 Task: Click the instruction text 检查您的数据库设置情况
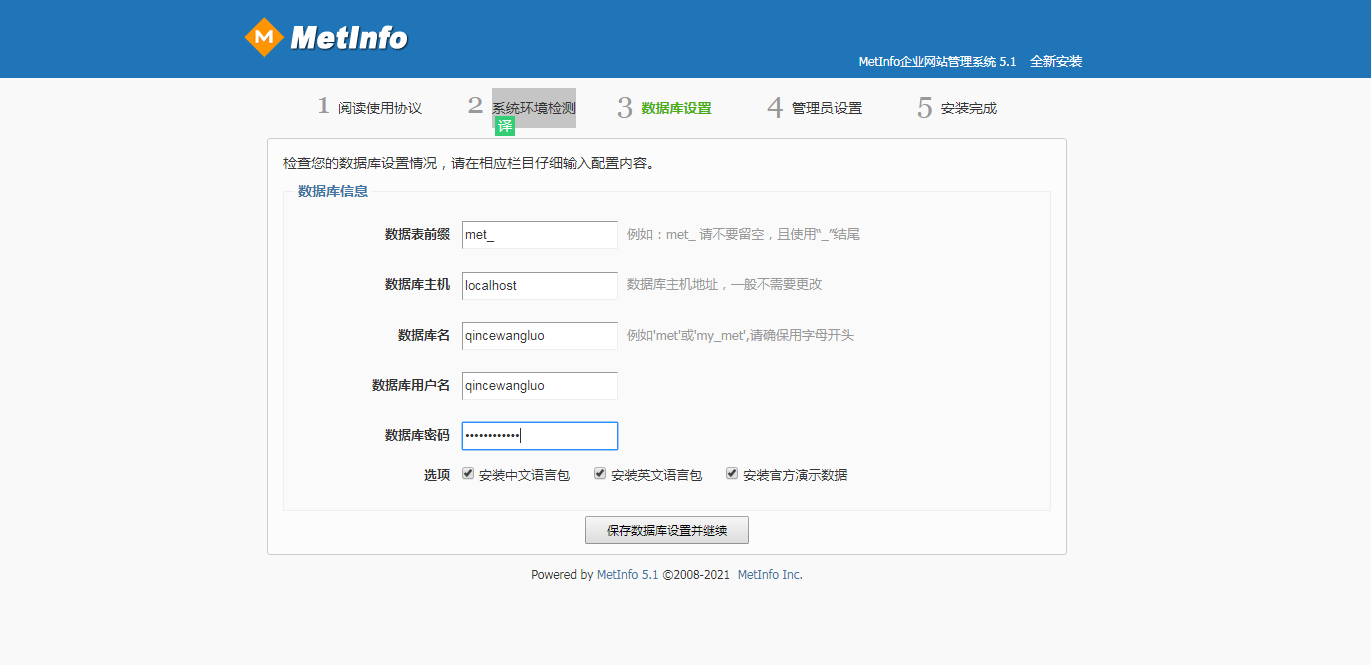(x=362, y=163)
